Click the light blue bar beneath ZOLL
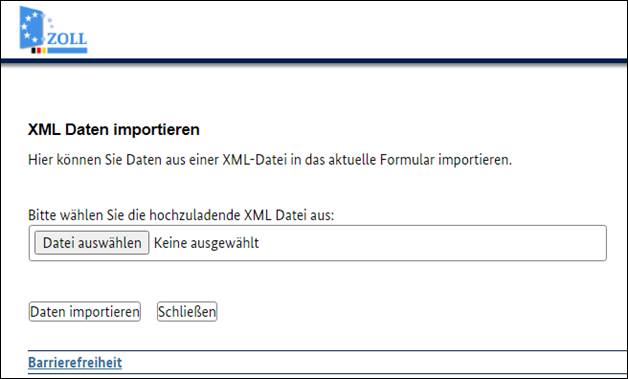The height and width of the screenshot is (379, 628). coord(67,50)
